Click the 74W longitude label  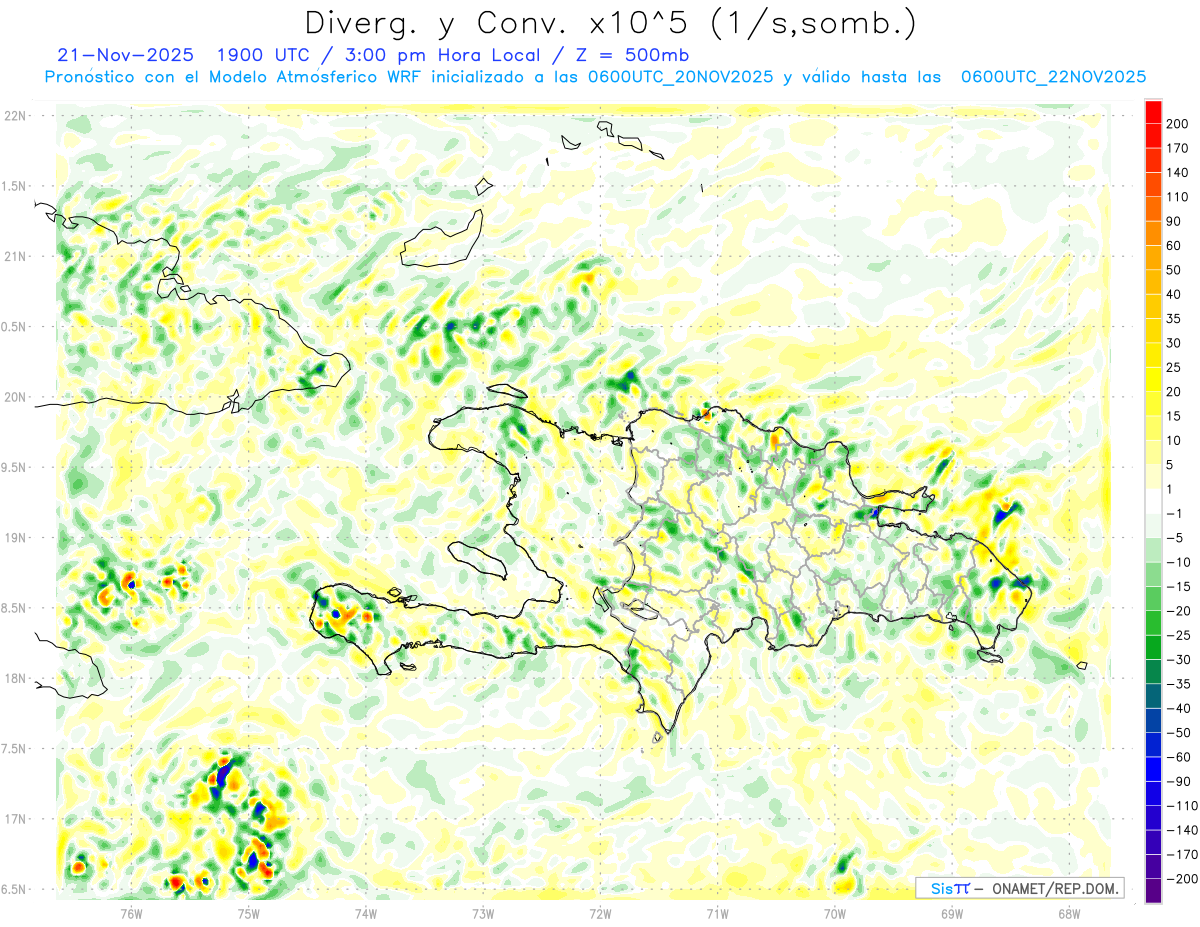[x=365, y=913]
